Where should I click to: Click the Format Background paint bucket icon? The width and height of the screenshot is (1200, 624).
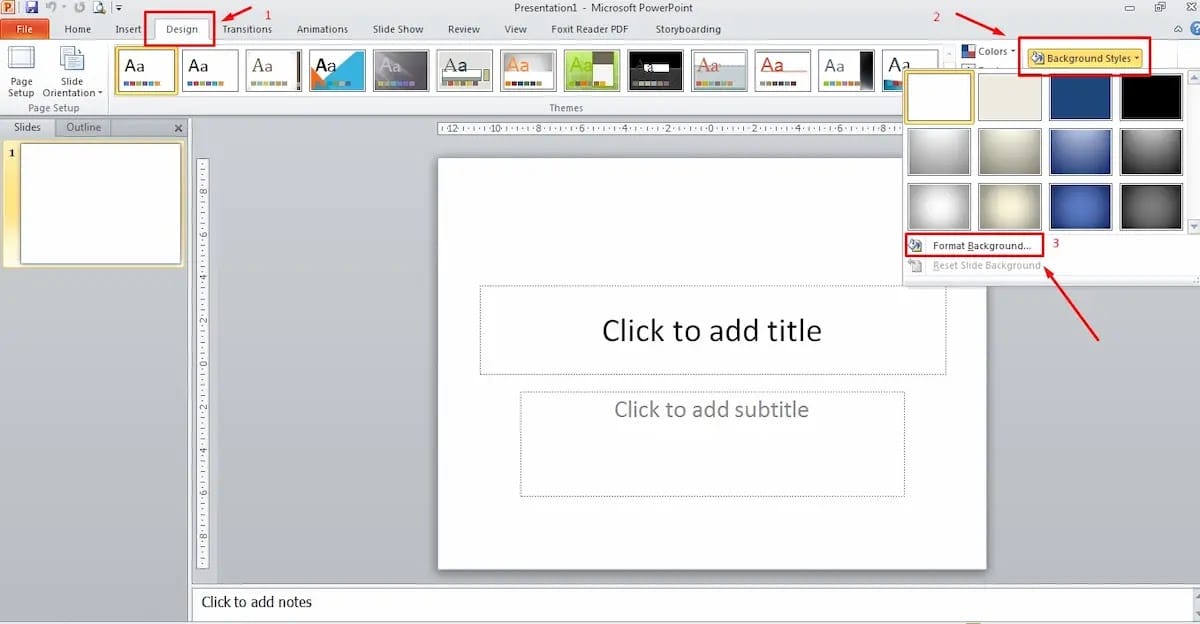915,245
